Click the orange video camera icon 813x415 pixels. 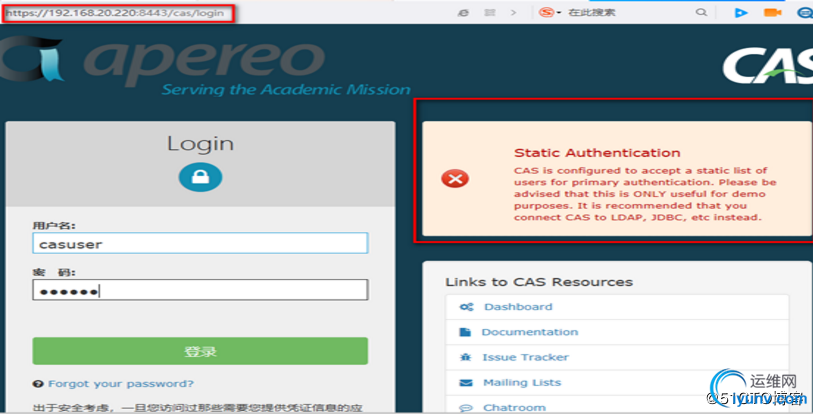pyautogui.click(x=773, y=12)
